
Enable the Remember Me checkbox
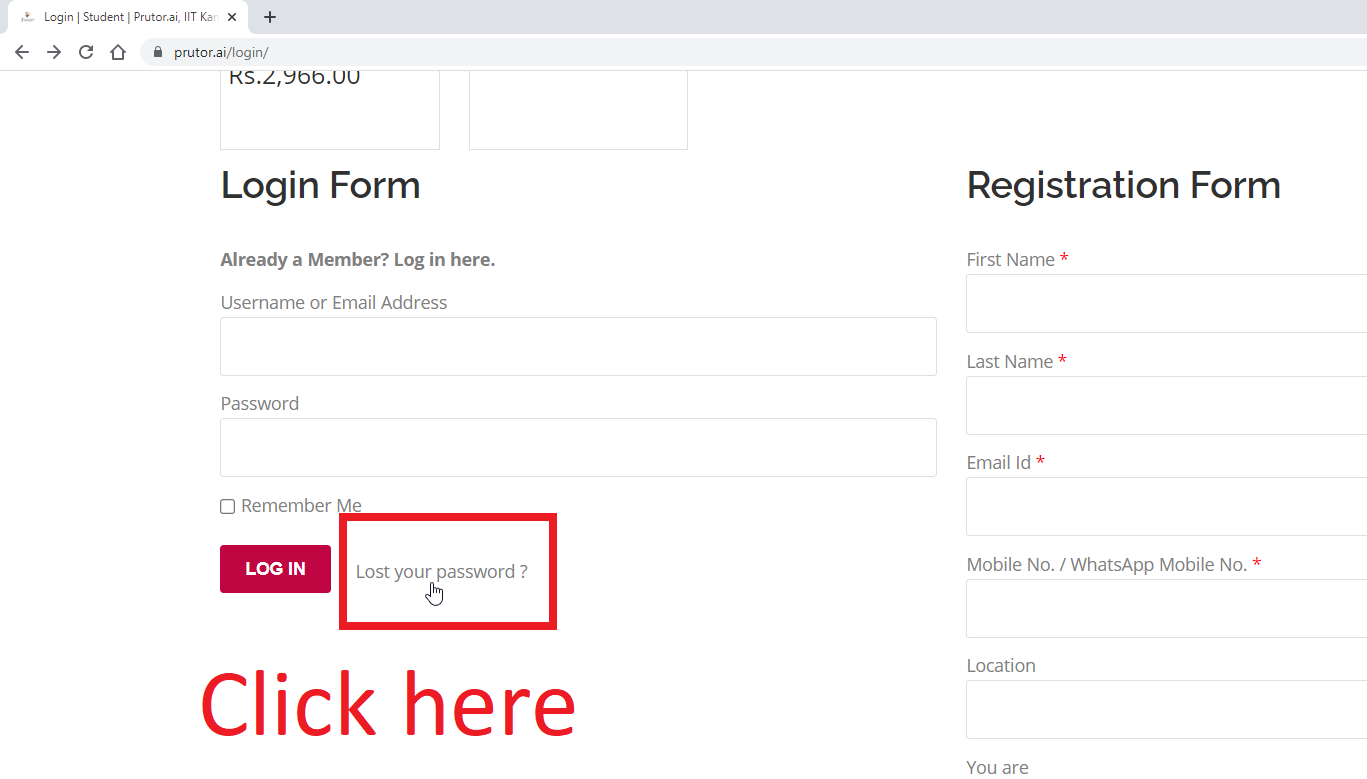228,507
